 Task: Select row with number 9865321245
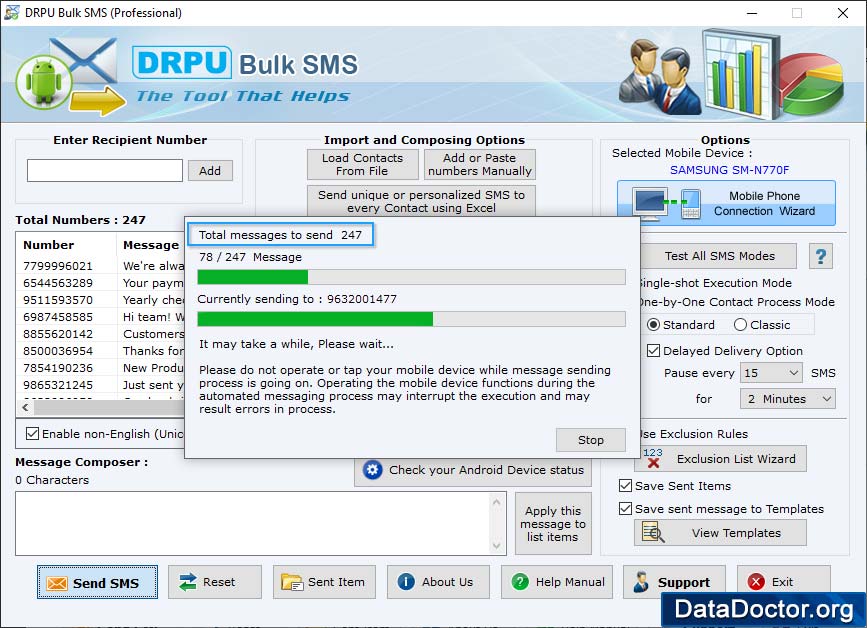(102, 385)
